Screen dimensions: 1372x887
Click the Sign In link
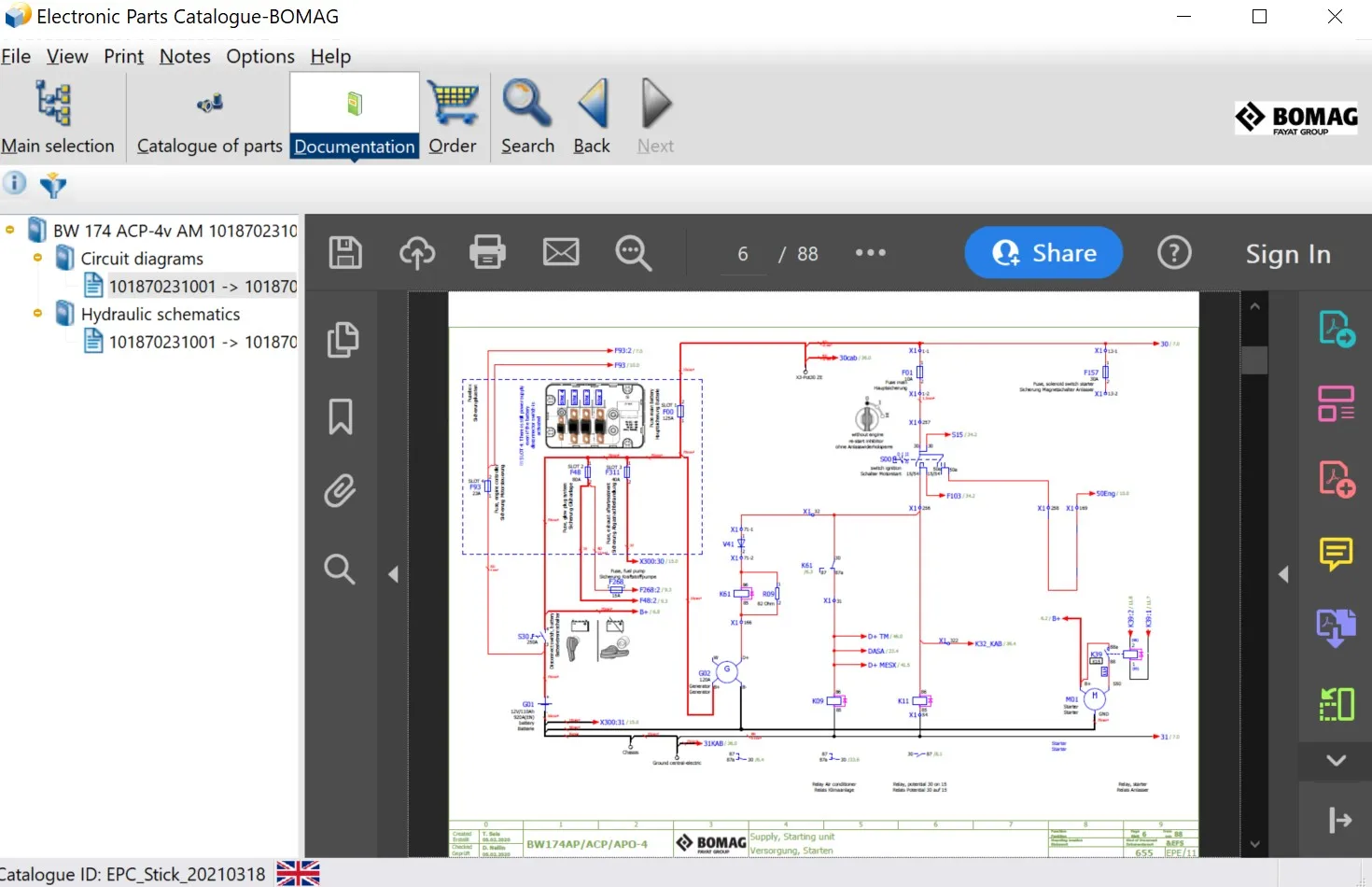[x=1287, y=254]
